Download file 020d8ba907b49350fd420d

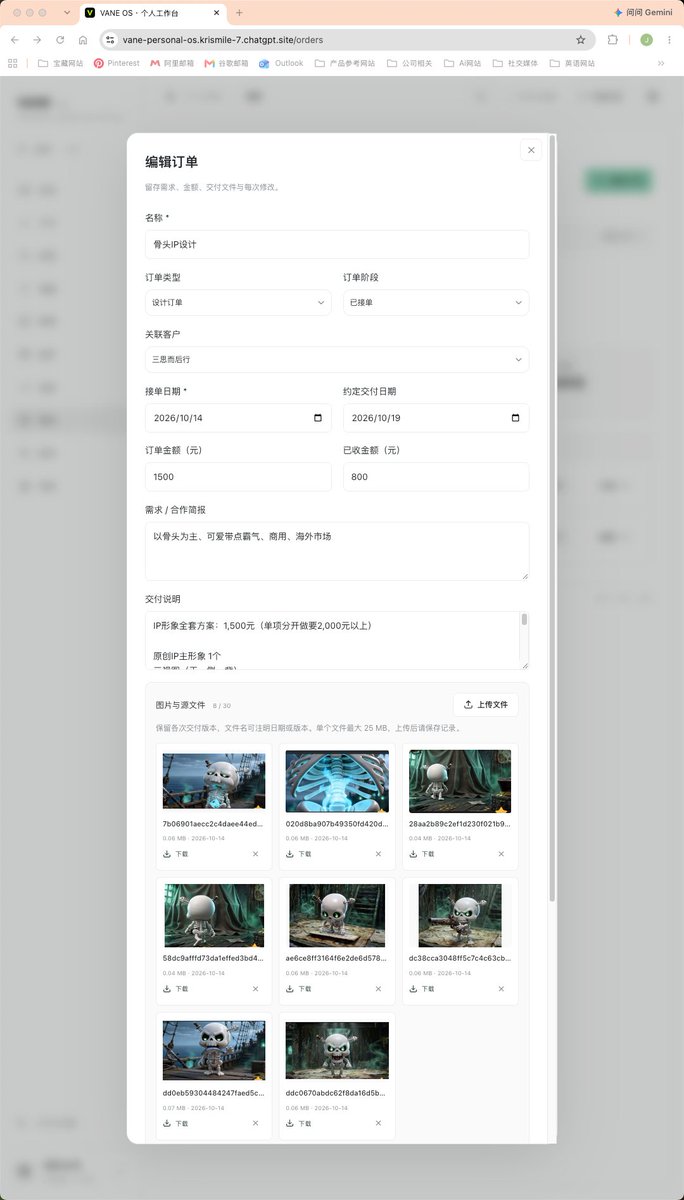click(x=299, y=854)
